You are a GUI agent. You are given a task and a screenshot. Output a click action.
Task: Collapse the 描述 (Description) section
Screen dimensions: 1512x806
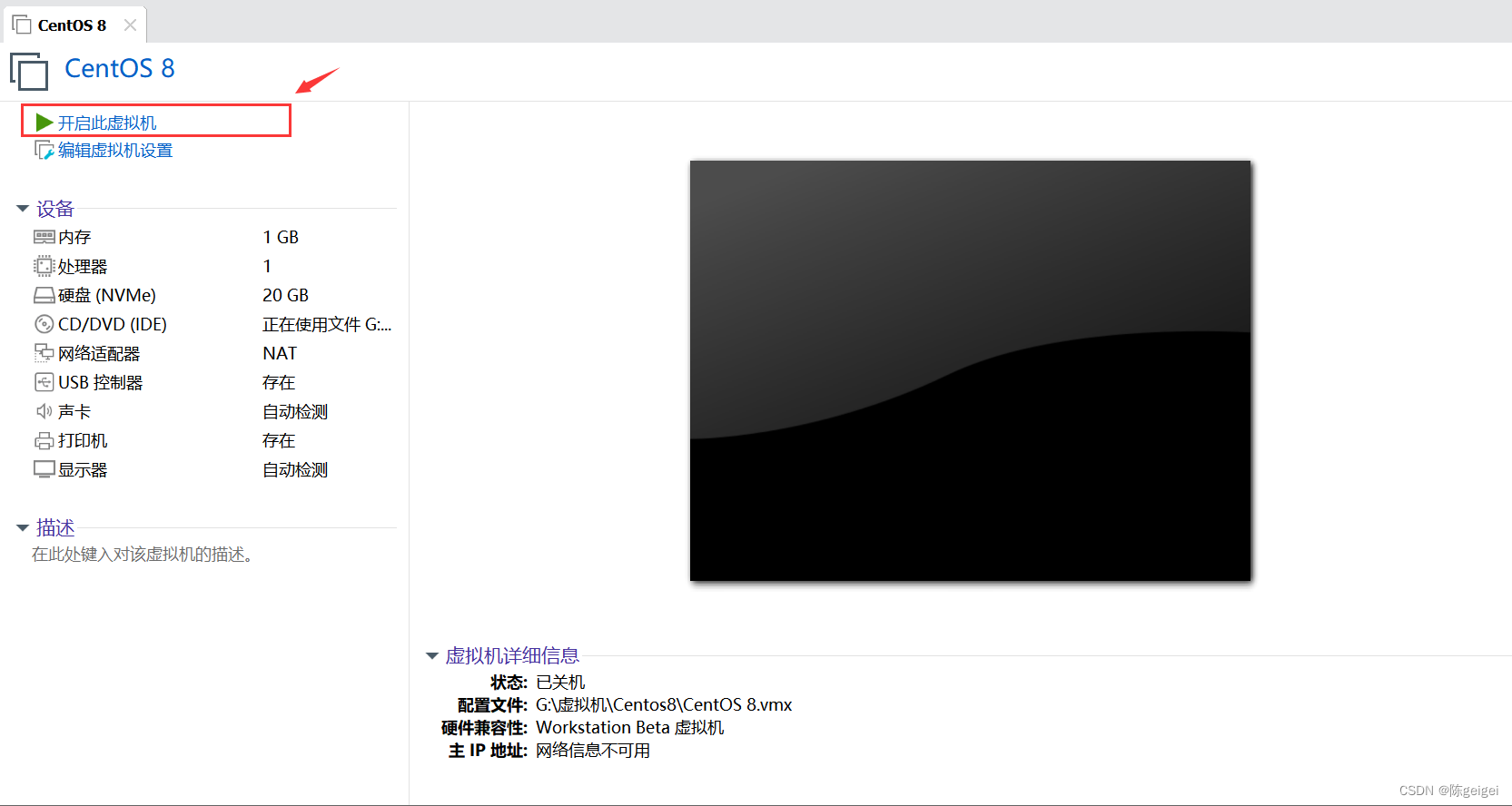23,527
